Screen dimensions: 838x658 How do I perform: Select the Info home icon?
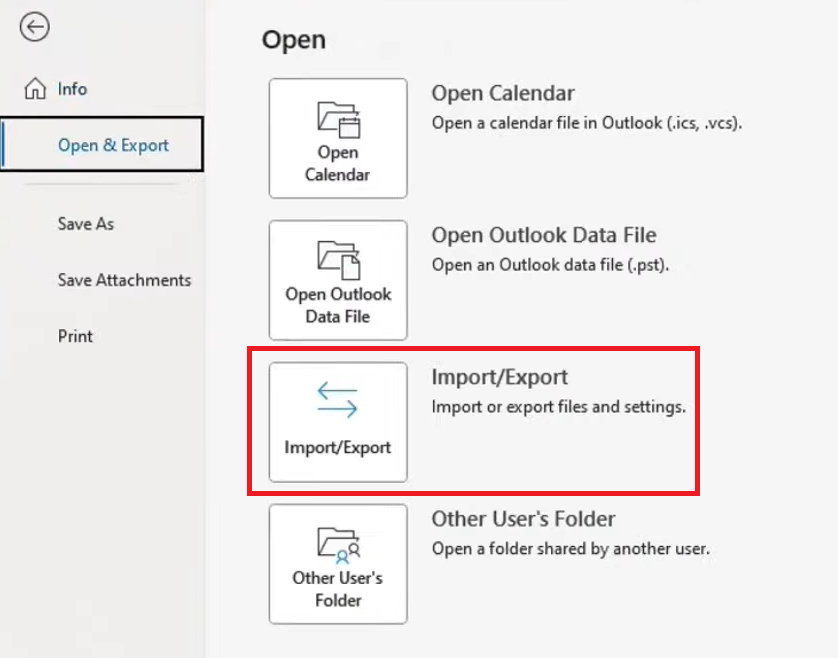[x=33, y=88]
